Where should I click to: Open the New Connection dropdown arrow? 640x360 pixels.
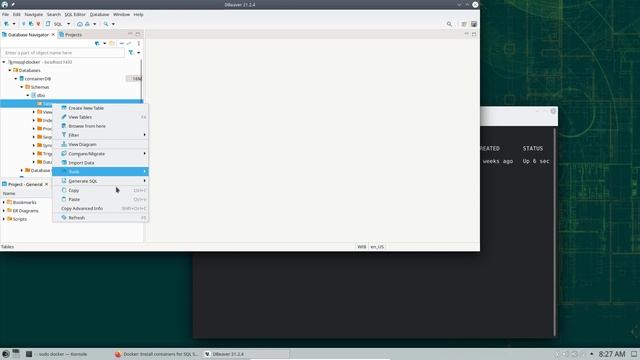click(x=14, y=24)
